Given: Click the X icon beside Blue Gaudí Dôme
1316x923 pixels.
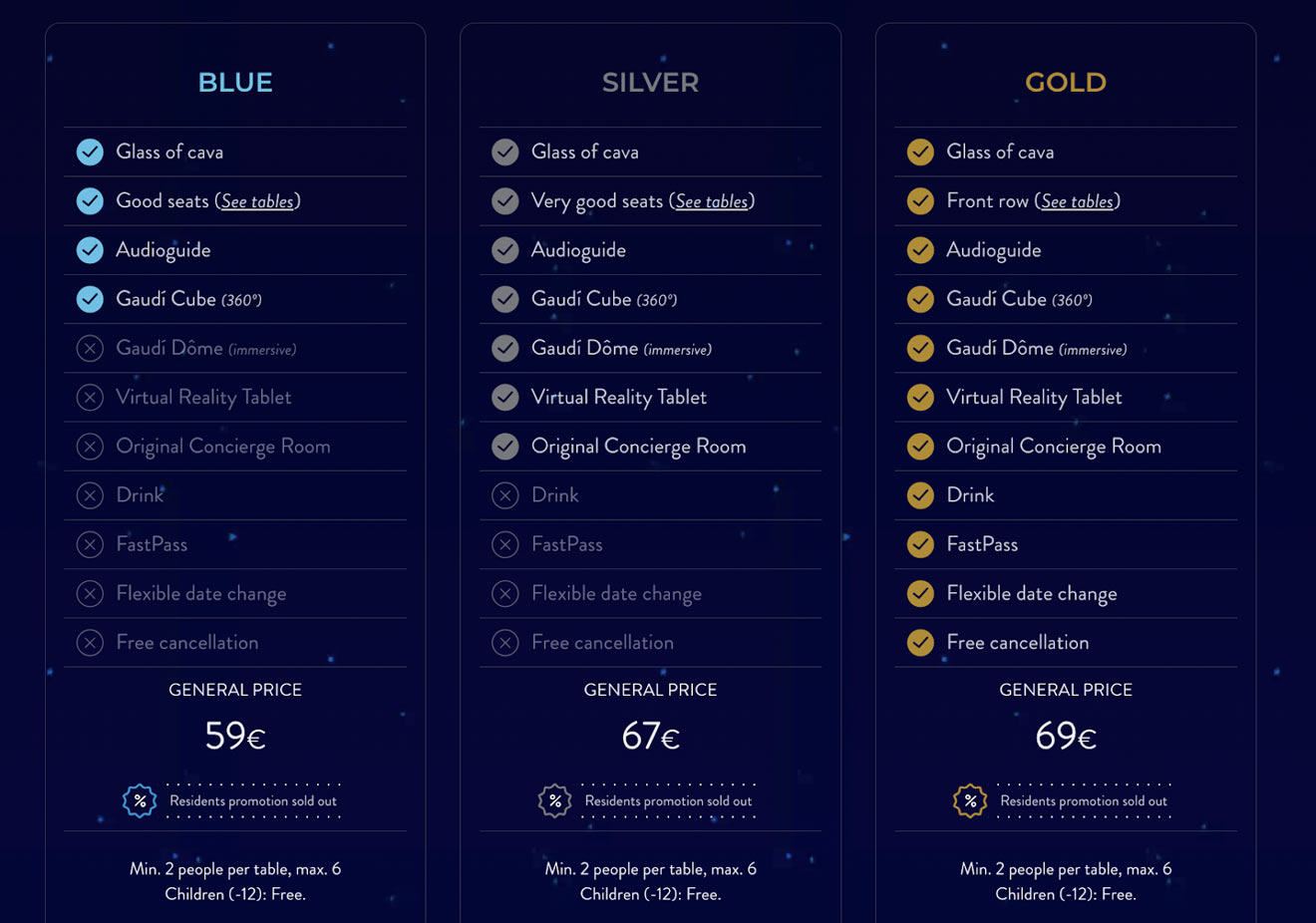Looking at the screenshot, I should [x=90, y=349].
